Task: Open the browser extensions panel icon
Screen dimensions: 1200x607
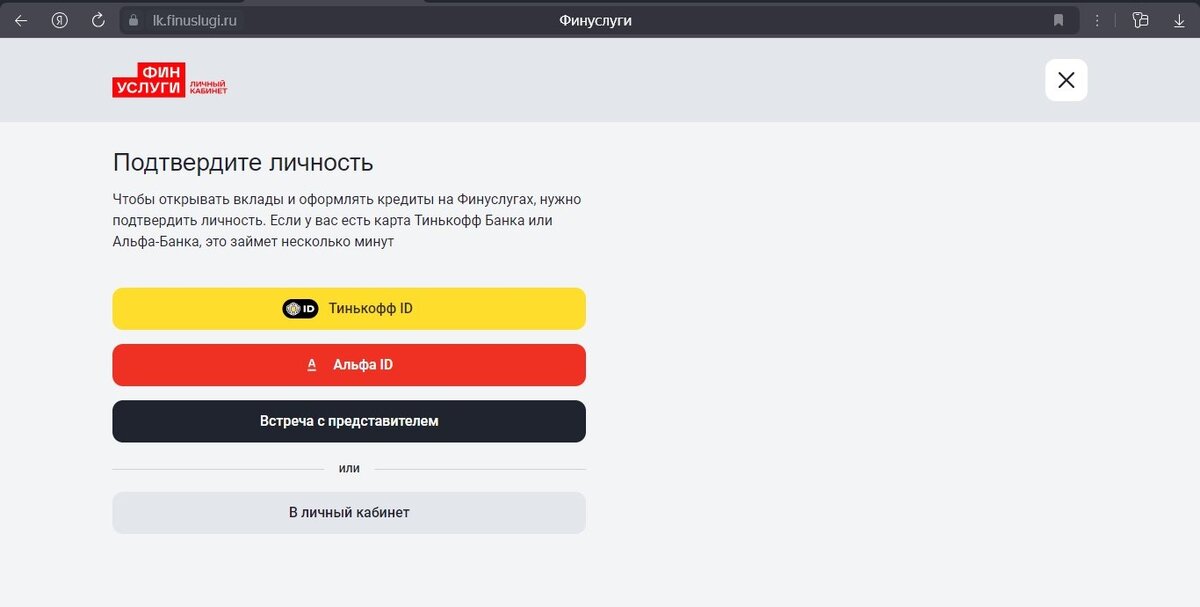Action: (x=1140, y=20)
